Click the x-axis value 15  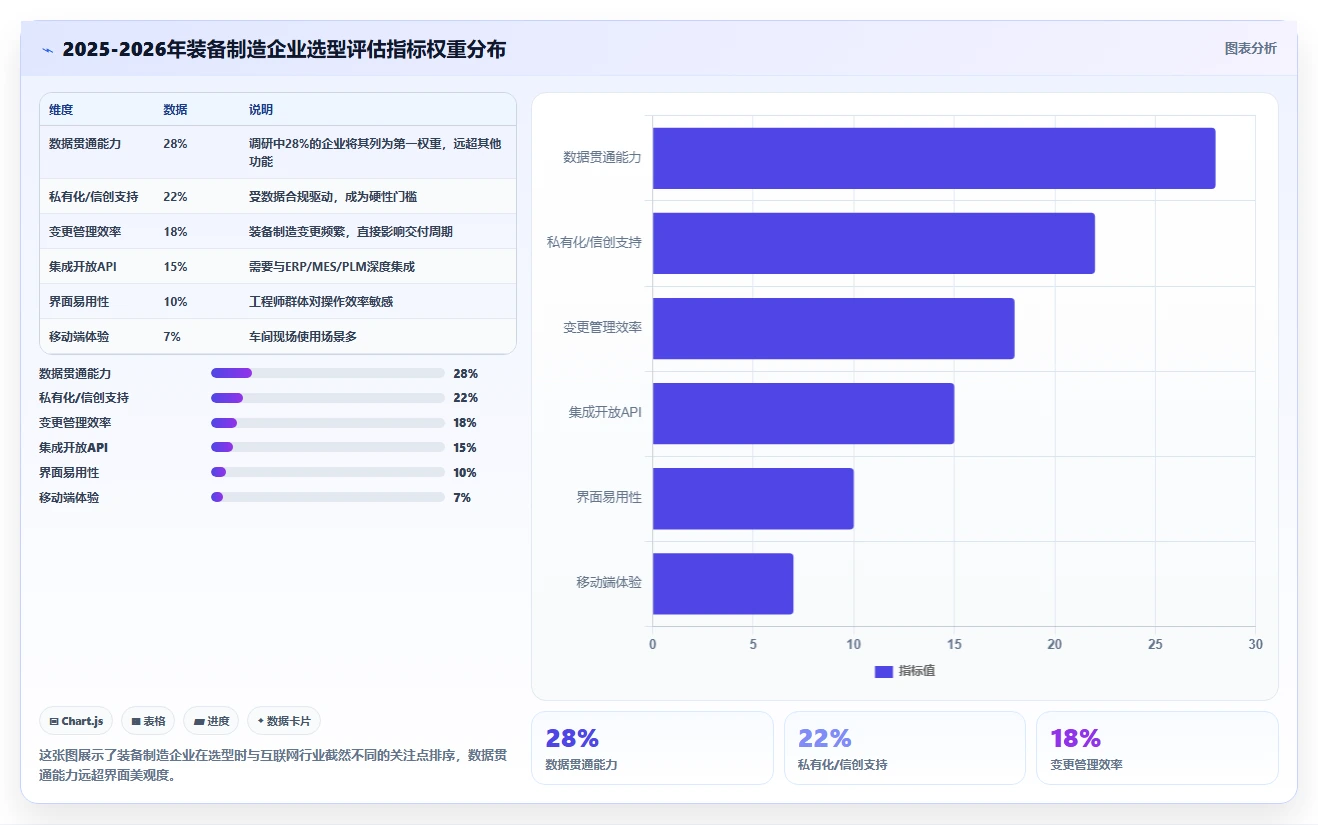click(x=954, y=645)
